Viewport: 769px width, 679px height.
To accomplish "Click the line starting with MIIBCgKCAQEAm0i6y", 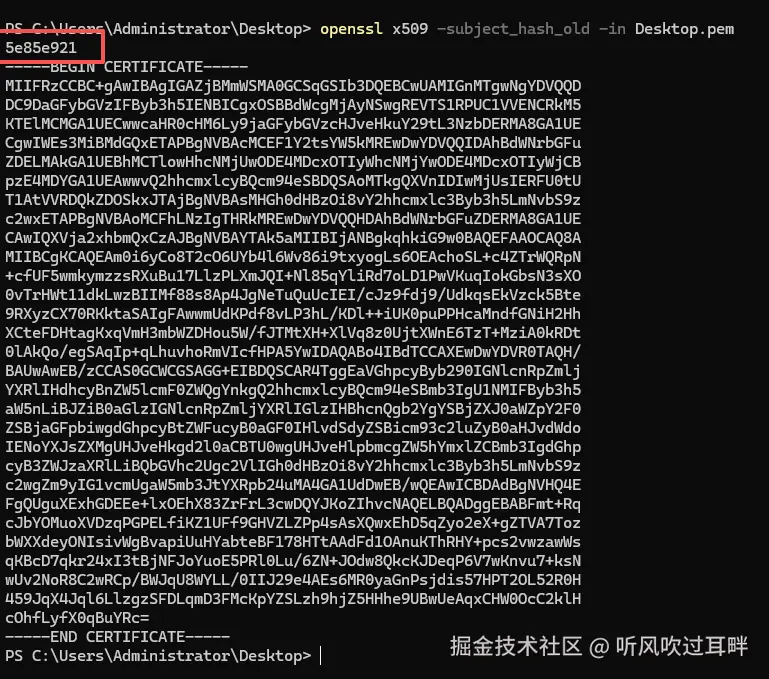I will 293,257.
